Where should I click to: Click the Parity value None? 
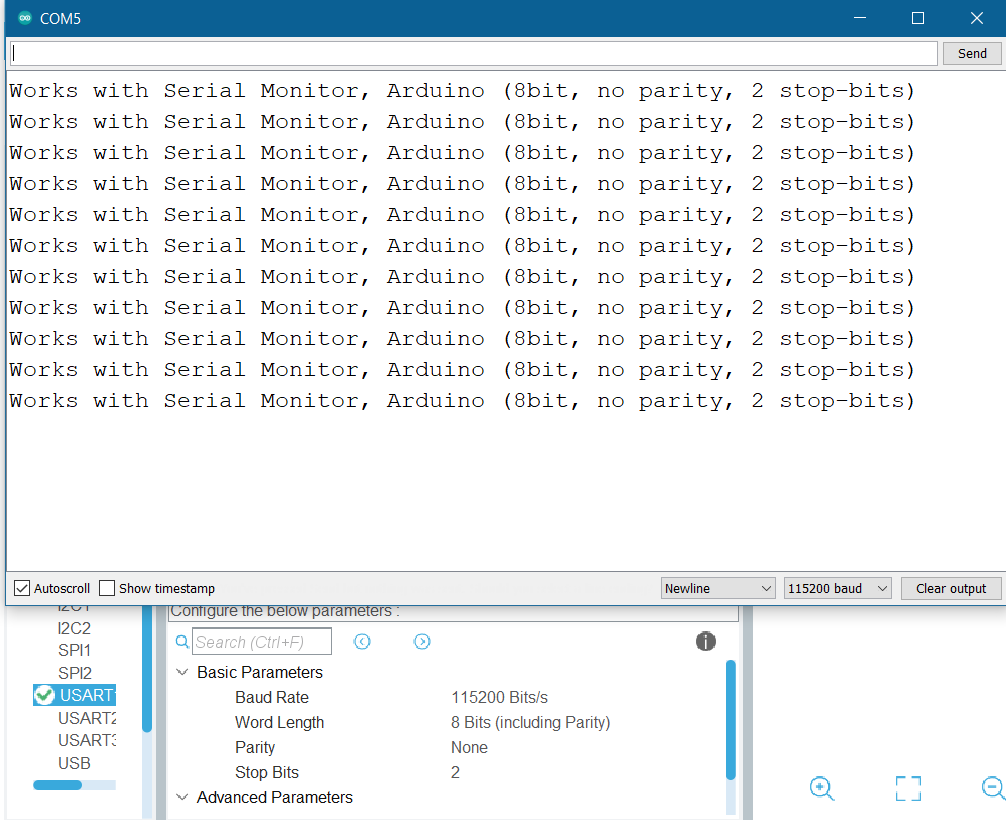click(x=469, y=747)
